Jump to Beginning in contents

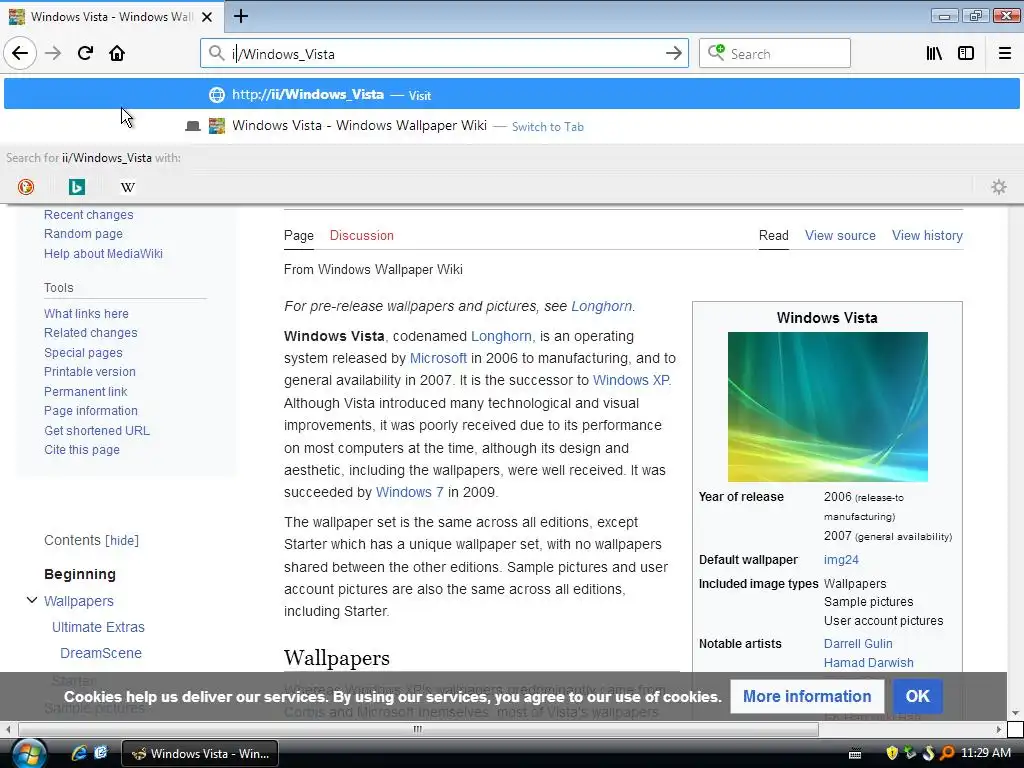coord(80,574)
